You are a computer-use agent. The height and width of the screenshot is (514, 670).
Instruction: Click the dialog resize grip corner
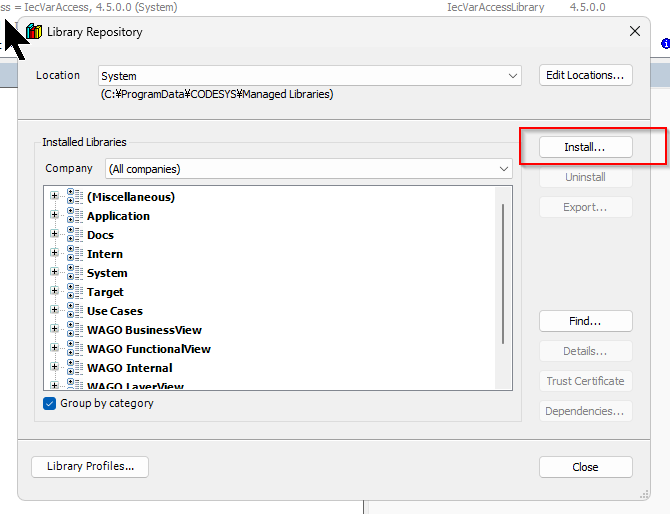click(x=644, y=494)
